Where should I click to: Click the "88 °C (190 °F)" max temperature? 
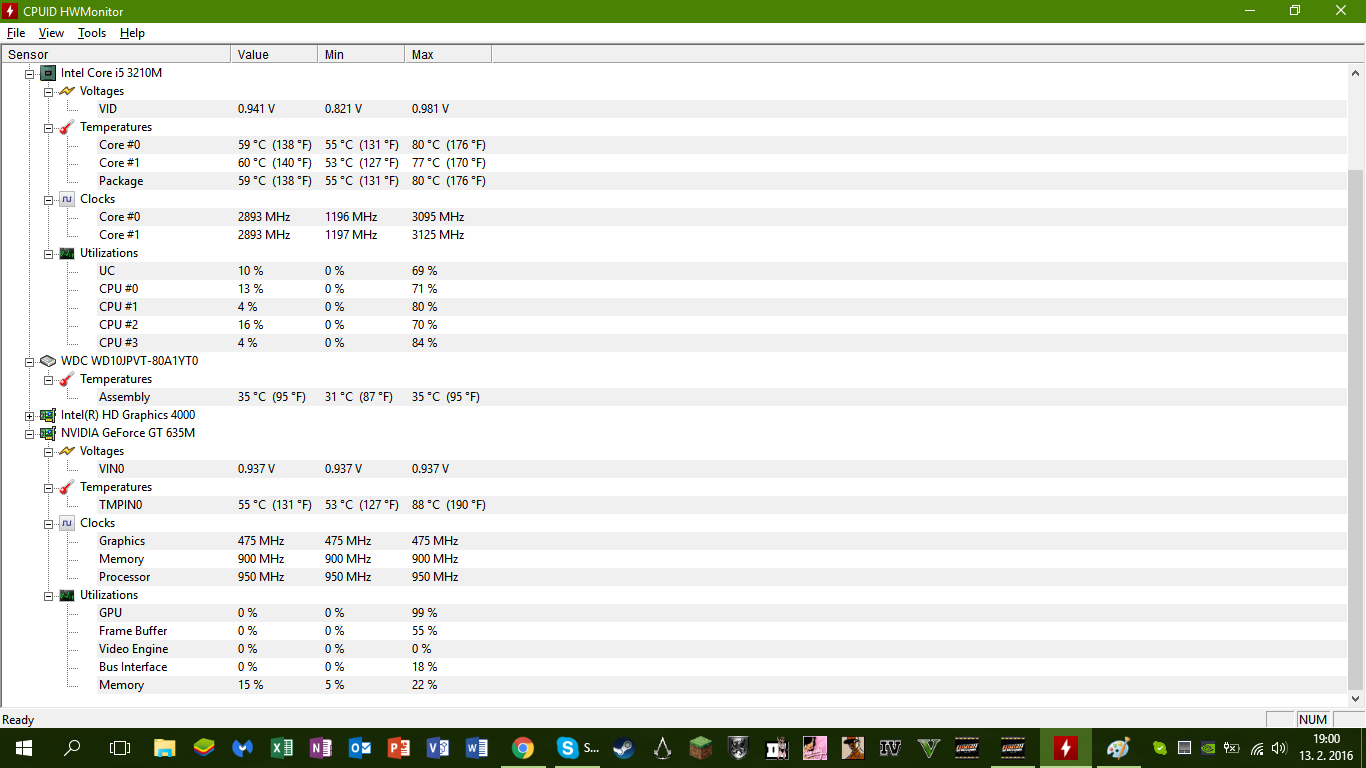(x=449, y=505)
